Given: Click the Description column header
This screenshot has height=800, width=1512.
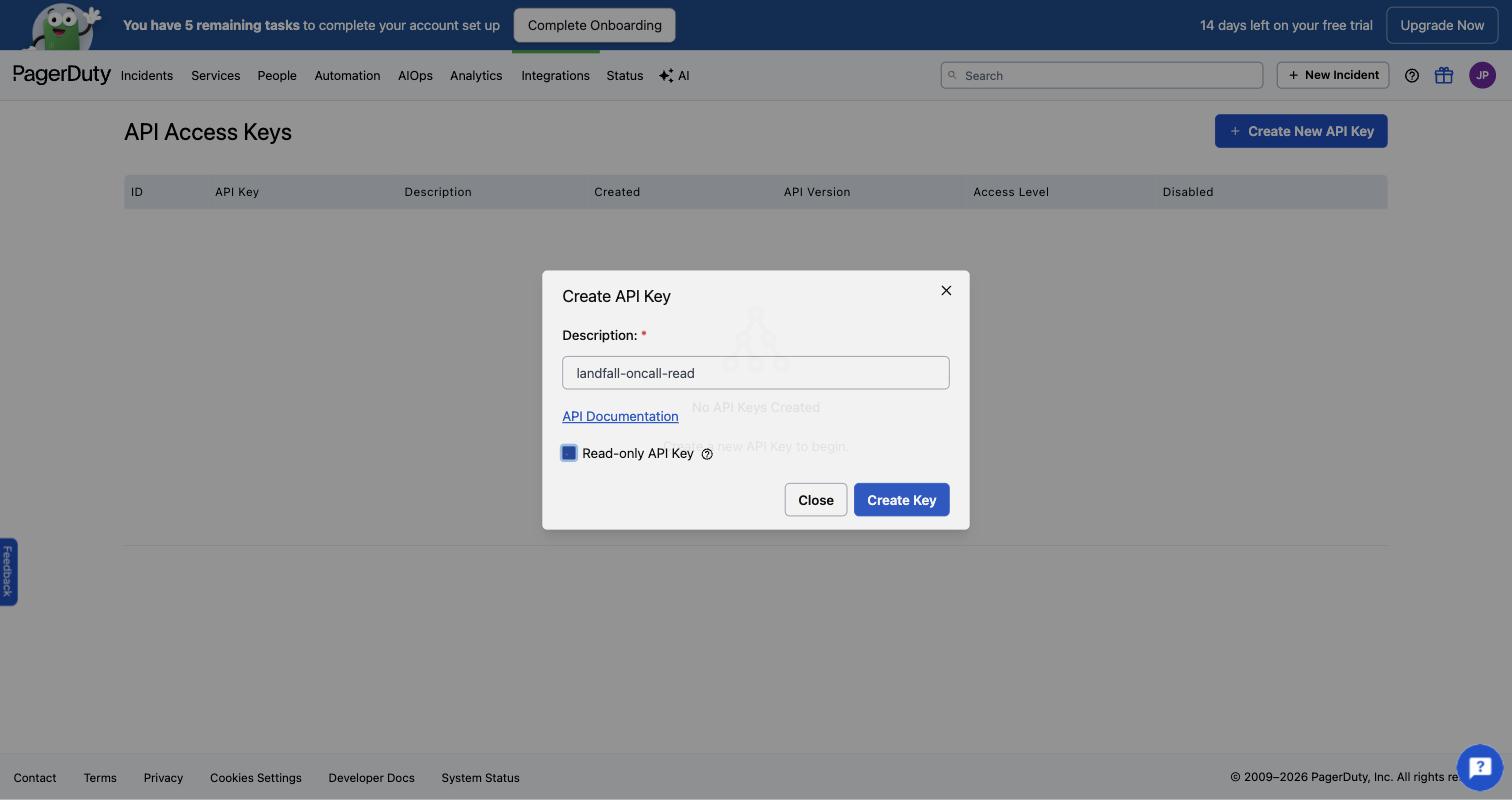Looking at the screenshot, I should pos(438,192).
